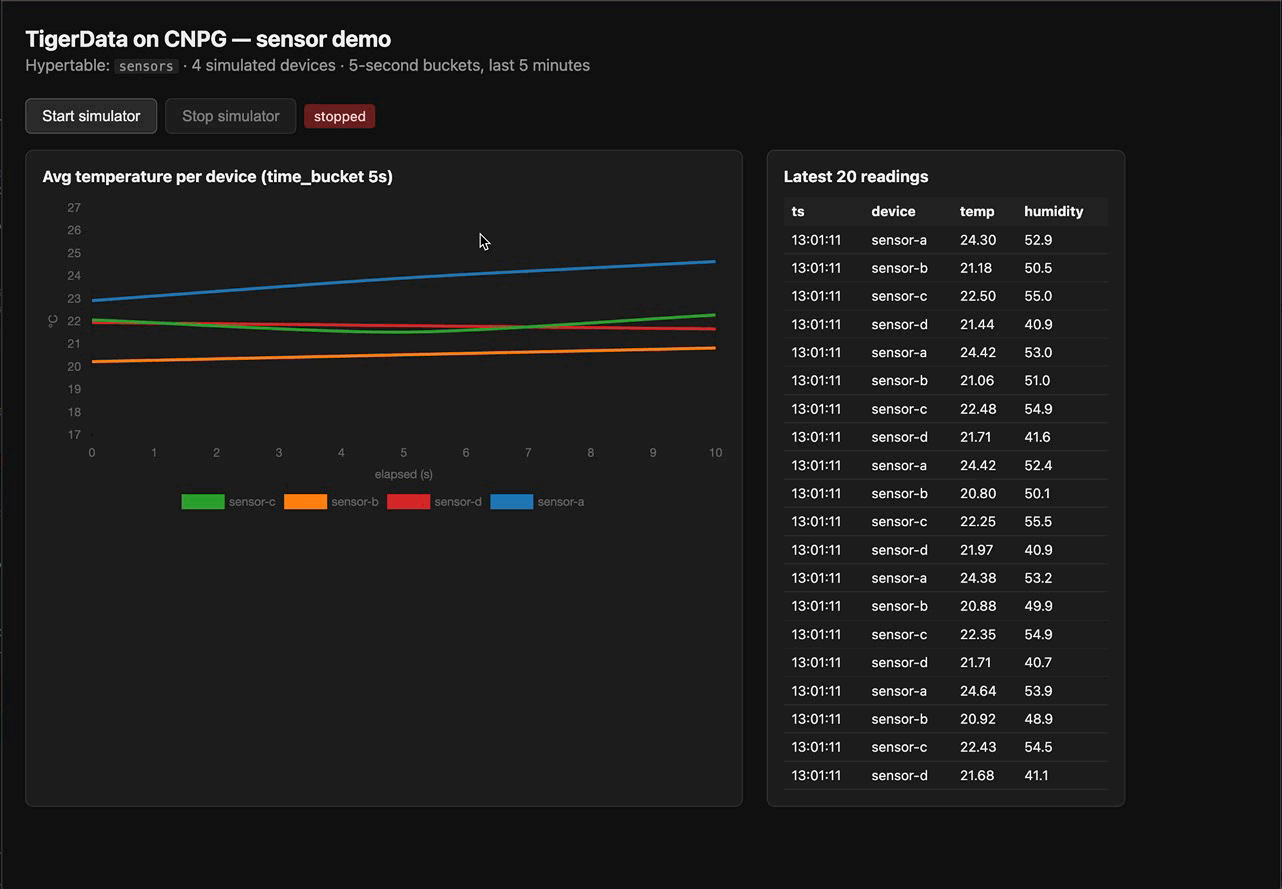This screenshot has width=1282, height=889.
Task: Click the Start simulator button
Action: tap(91, 116)
